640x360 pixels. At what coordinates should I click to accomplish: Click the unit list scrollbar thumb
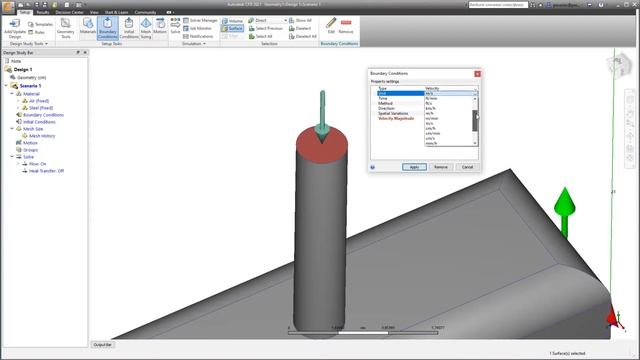pyautogui.click(x=475, y=121)
